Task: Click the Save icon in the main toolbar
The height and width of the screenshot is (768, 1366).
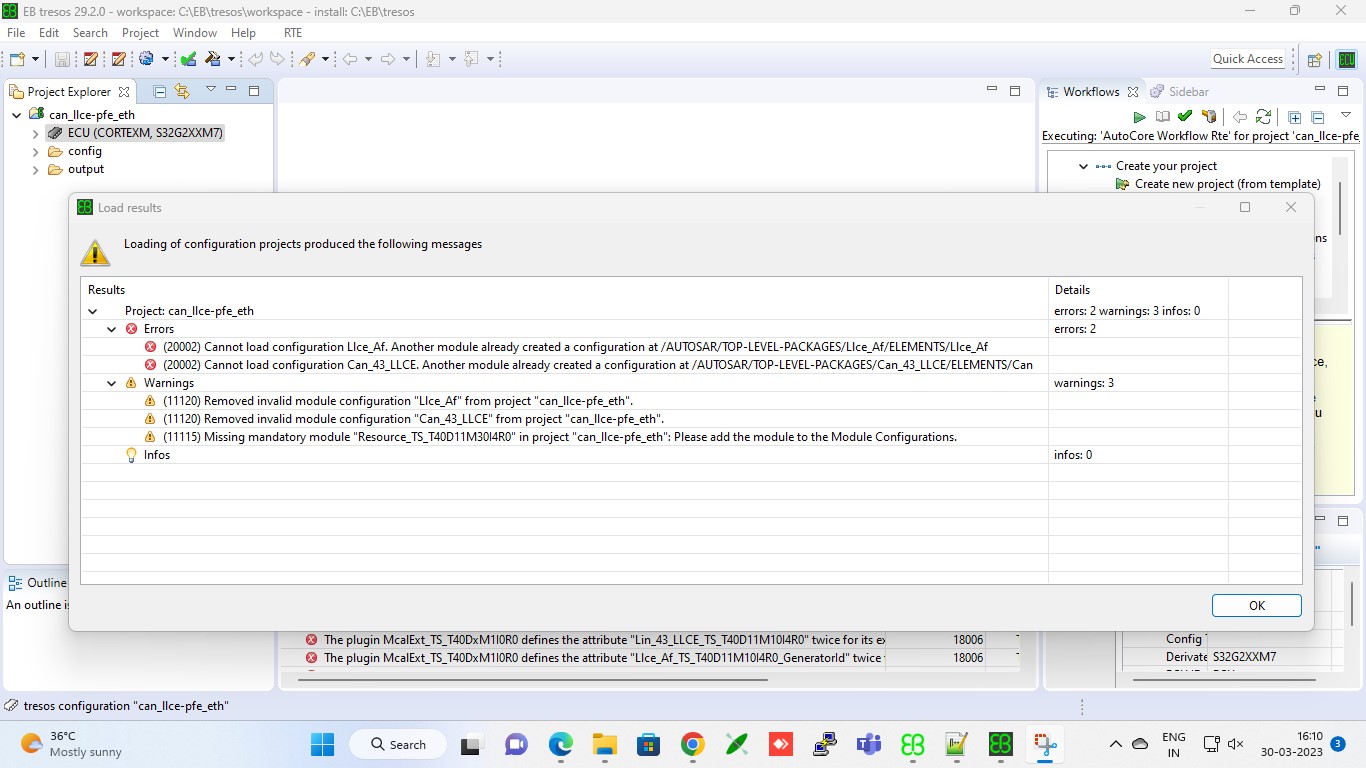Action: click(x=61, y=59)
